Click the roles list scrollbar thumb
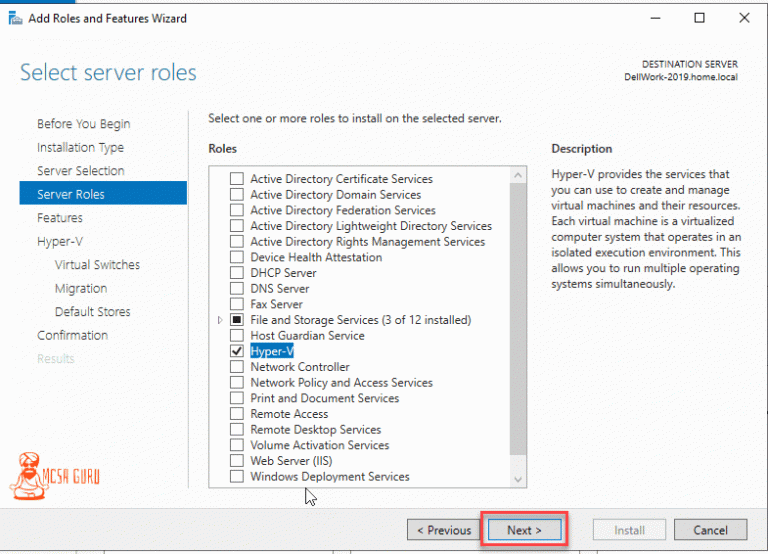 [518, 319]
